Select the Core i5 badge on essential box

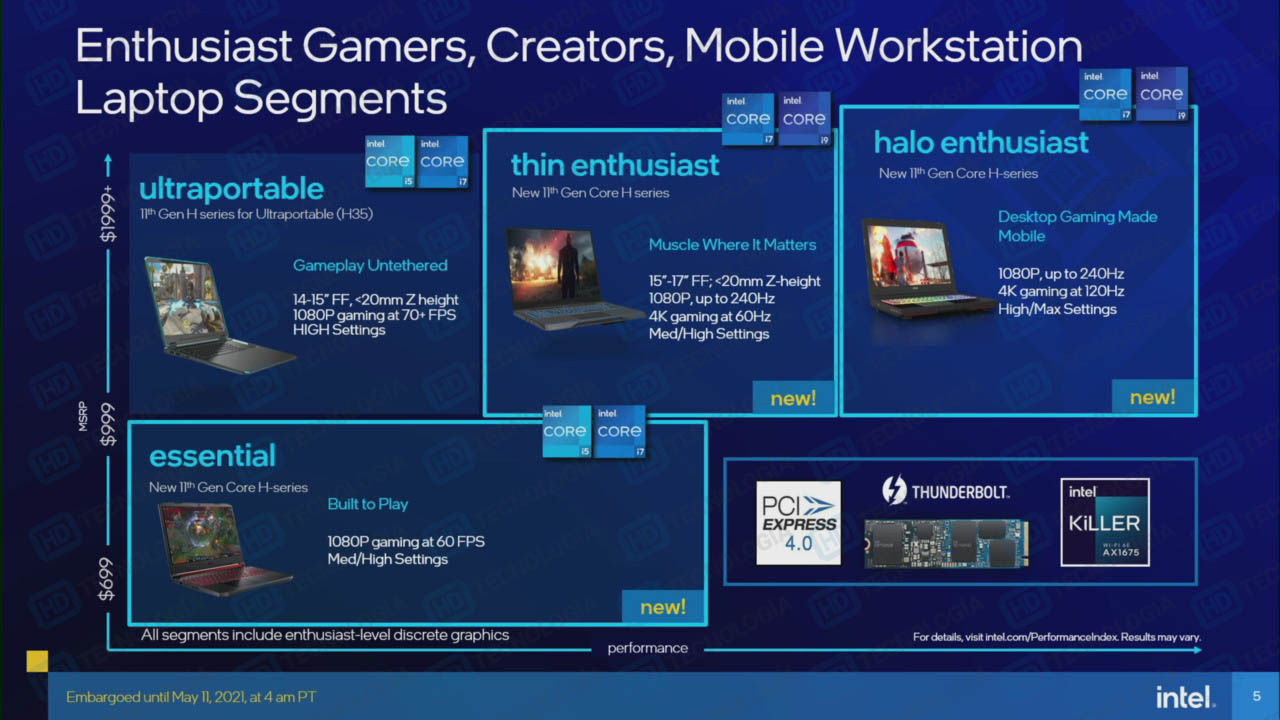[x=566, y=432]
